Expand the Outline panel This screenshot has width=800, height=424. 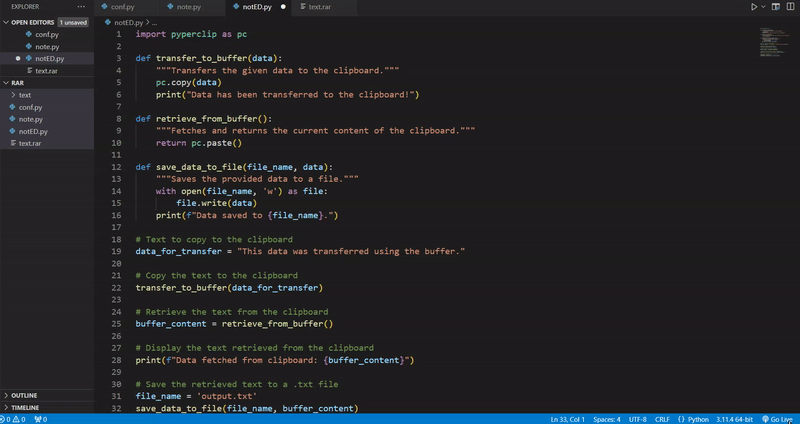pyautogui.click(x=25, y=395)
